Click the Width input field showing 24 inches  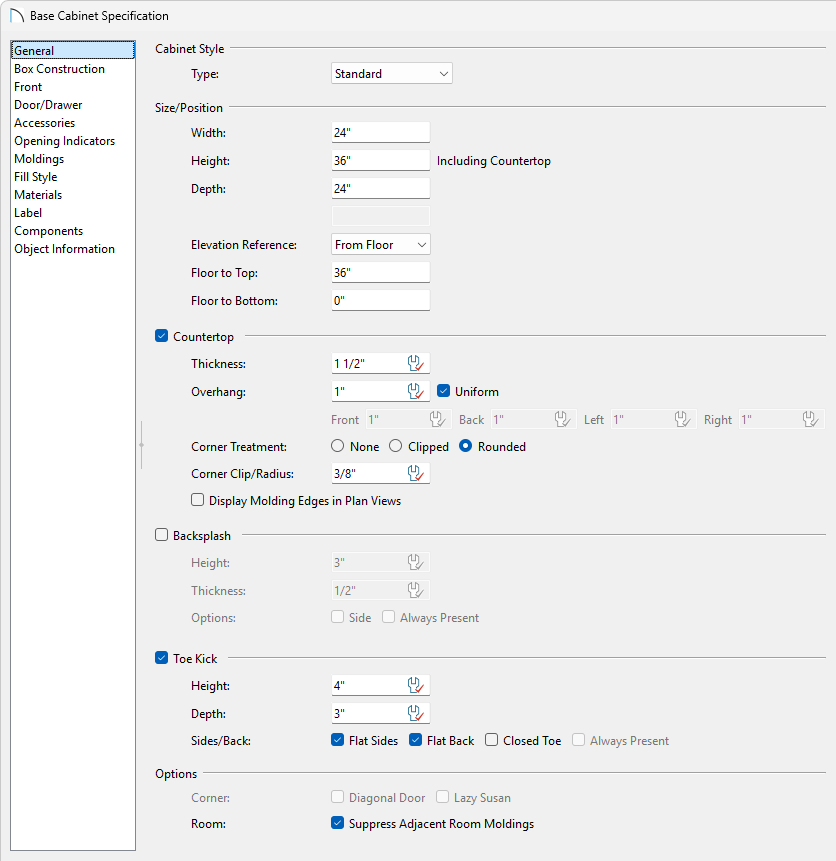[380, 132]
